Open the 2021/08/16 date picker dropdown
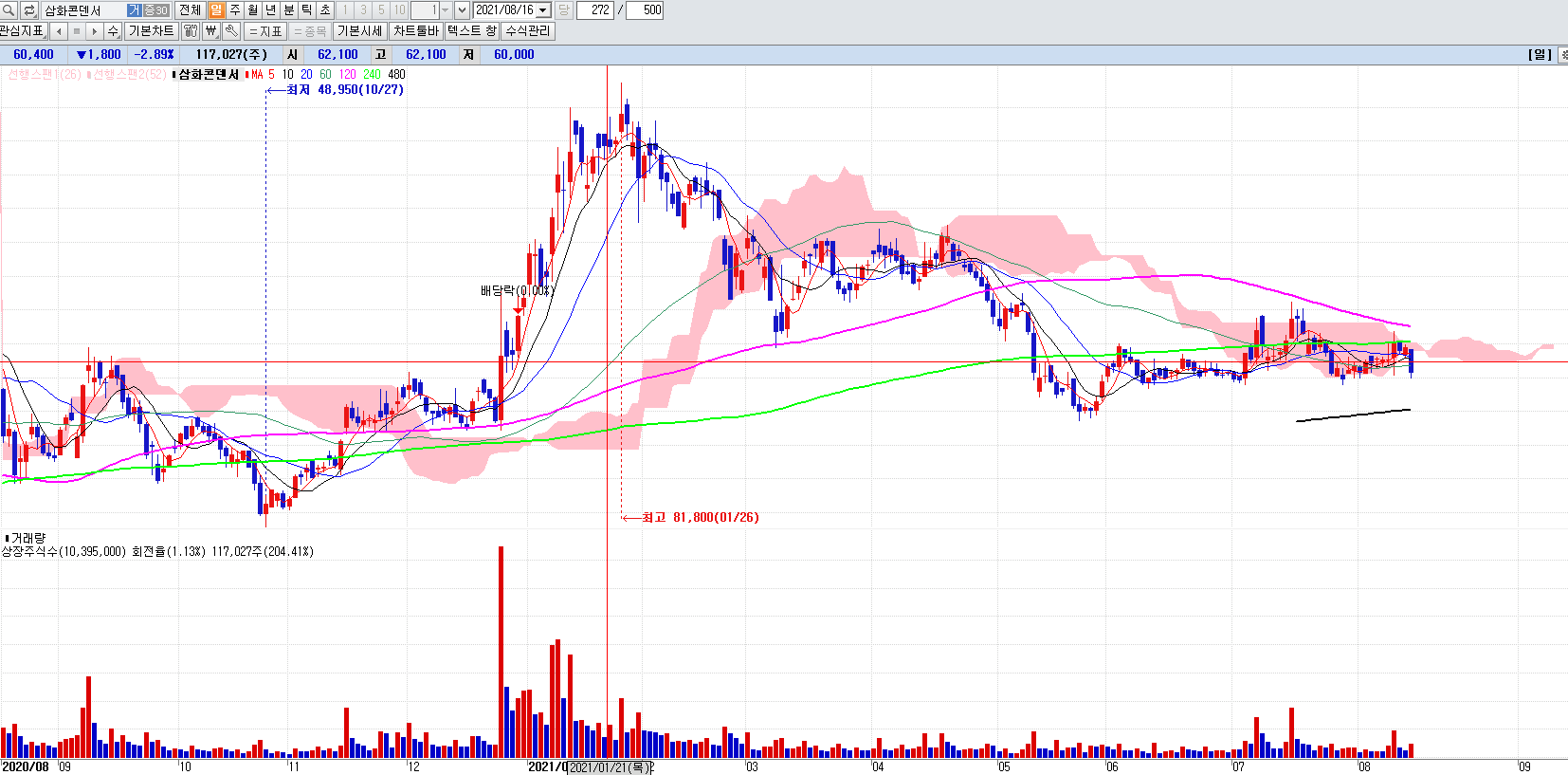1568x775 pixels. click(x=543, y=10)
